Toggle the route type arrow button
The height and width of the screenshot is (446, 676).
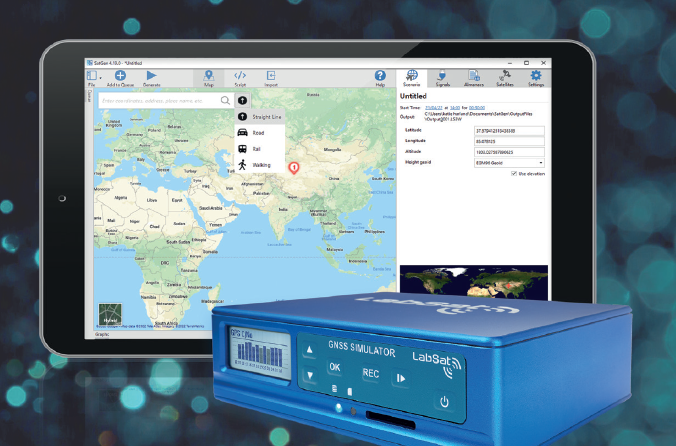click(242, 100)
